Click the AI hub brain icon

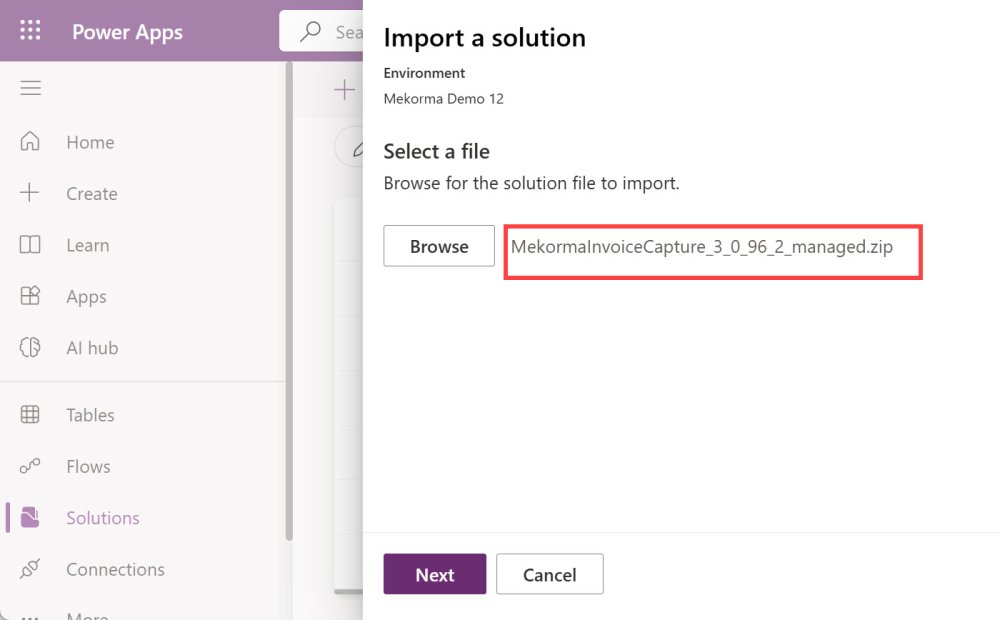[x=30, y=348]
